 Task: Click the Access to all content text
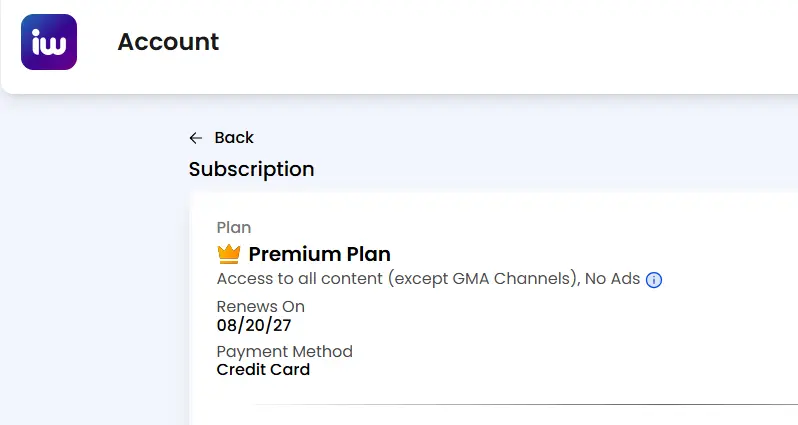pyautogui.click(x=300, y=279)
